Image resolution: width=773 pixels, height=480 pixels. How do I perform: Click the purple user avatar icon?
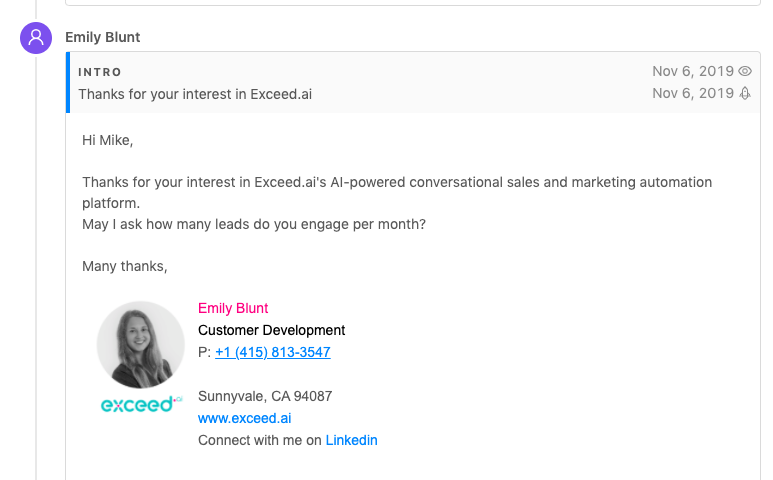point(36,38)
